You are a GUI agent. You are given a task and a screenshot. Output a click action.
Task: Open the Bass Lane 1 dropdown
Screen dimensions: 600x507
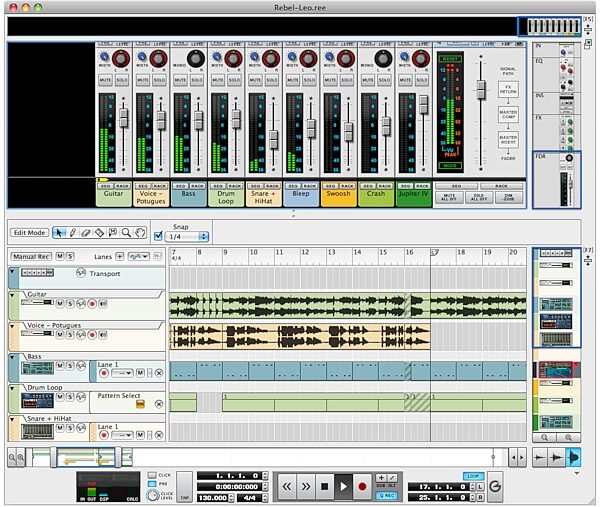coord(122,373)
